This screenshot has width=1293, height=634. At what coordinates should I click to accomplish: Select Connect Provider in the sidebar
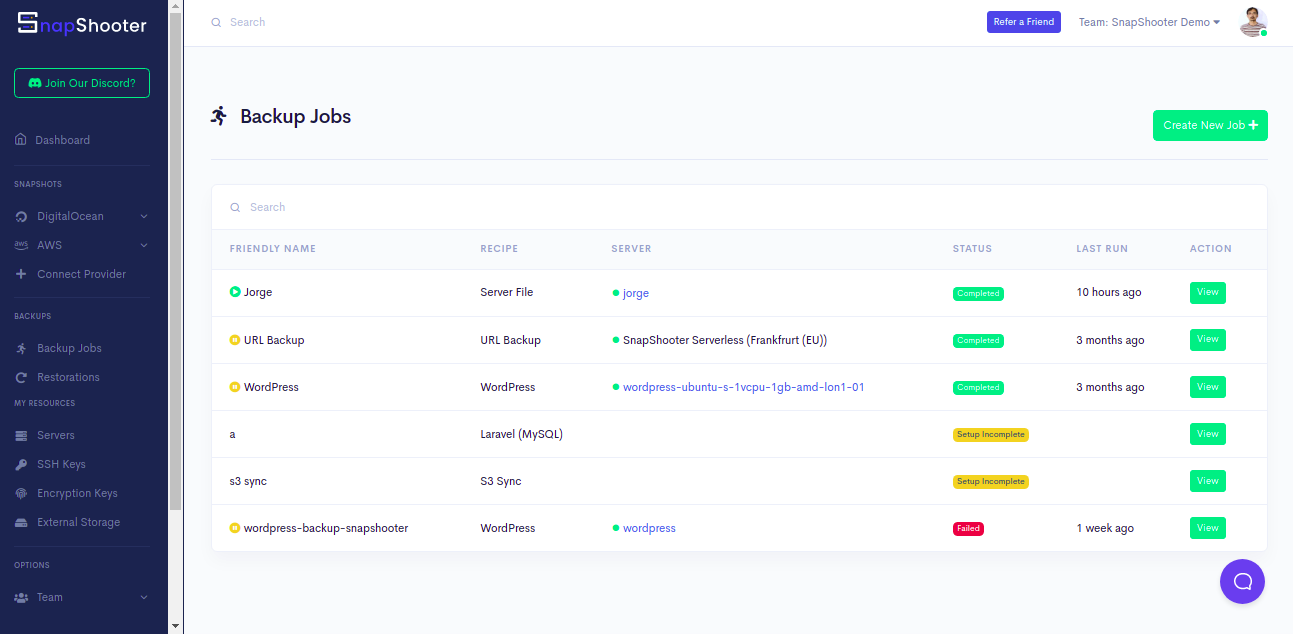pyautogui.click(x=82, y=274)
